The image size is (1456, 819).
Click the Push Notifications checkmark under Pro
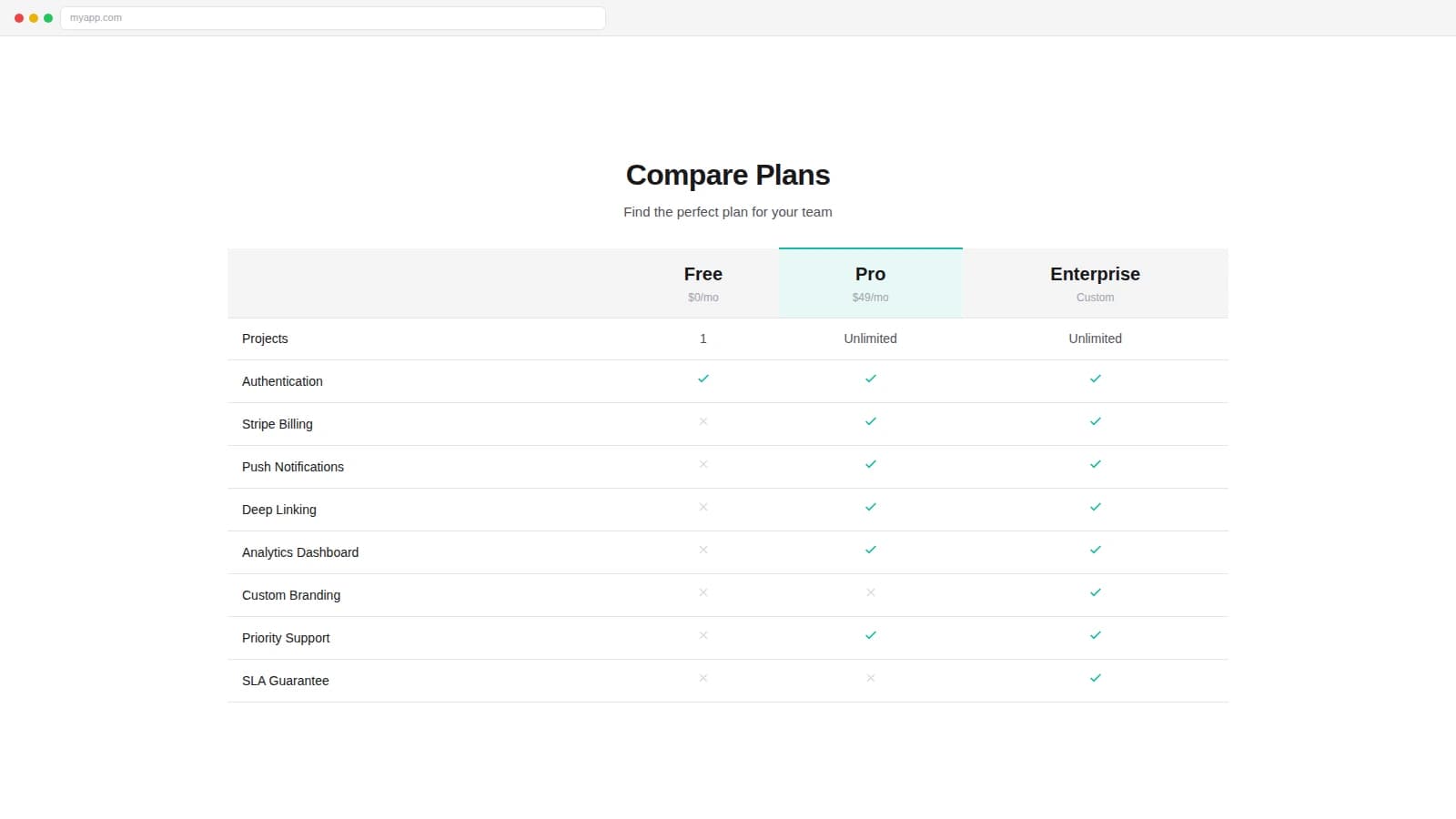871,464
